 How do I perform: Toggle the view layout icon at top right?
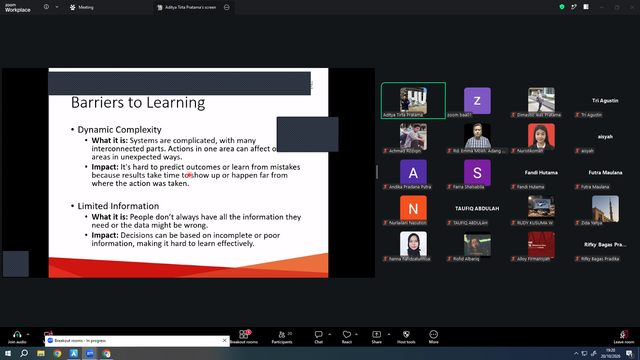(x=586, y=7)
